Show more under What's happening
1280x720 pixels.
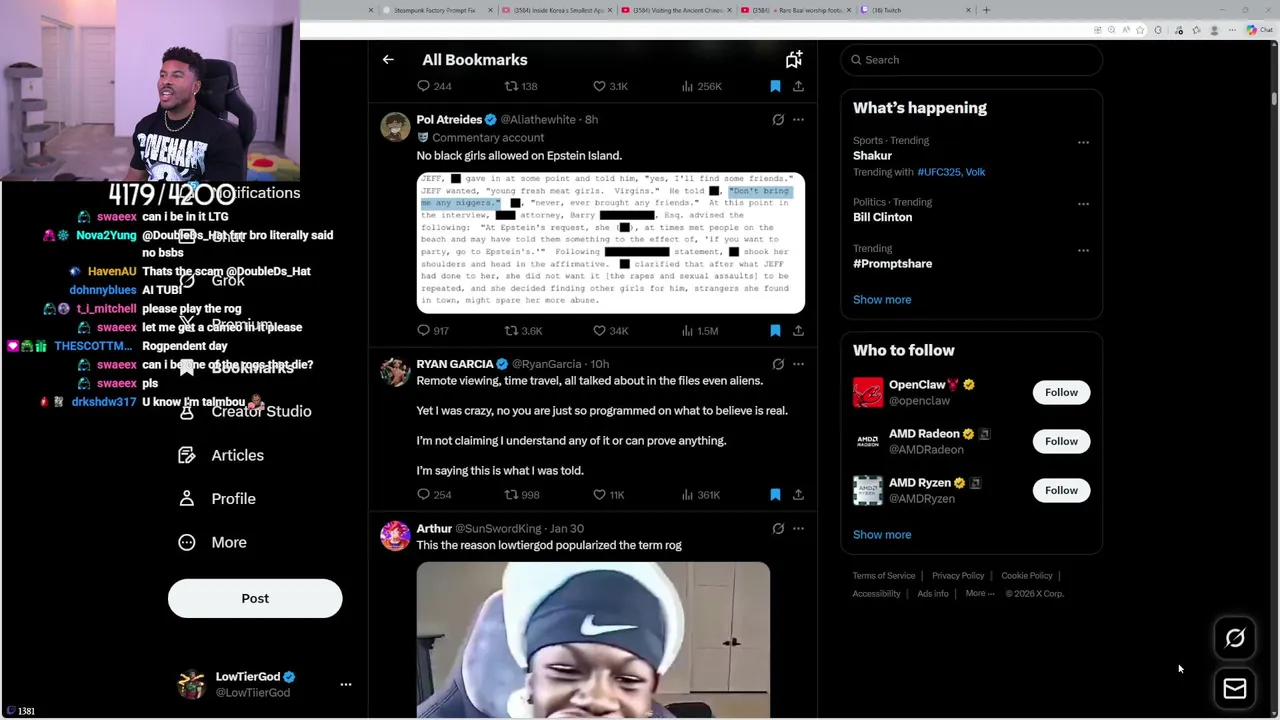[x=882, y=300]
